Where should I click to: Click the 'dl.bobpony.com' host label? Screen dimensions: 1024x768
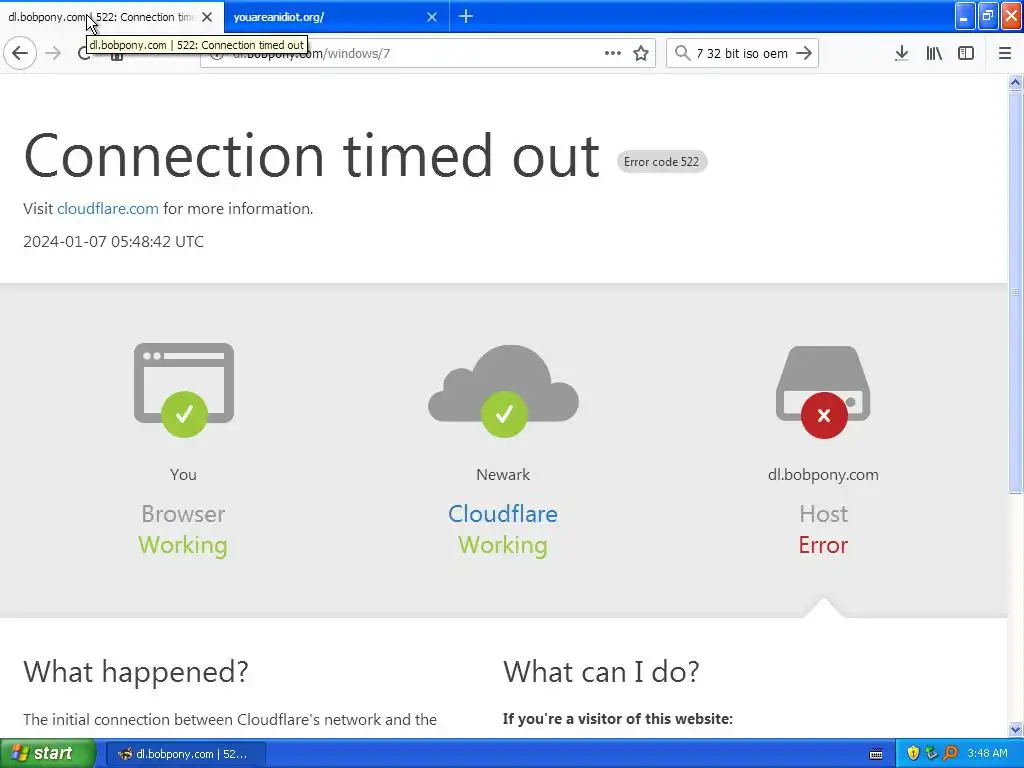pyautogui.click(x=823, y=475)
